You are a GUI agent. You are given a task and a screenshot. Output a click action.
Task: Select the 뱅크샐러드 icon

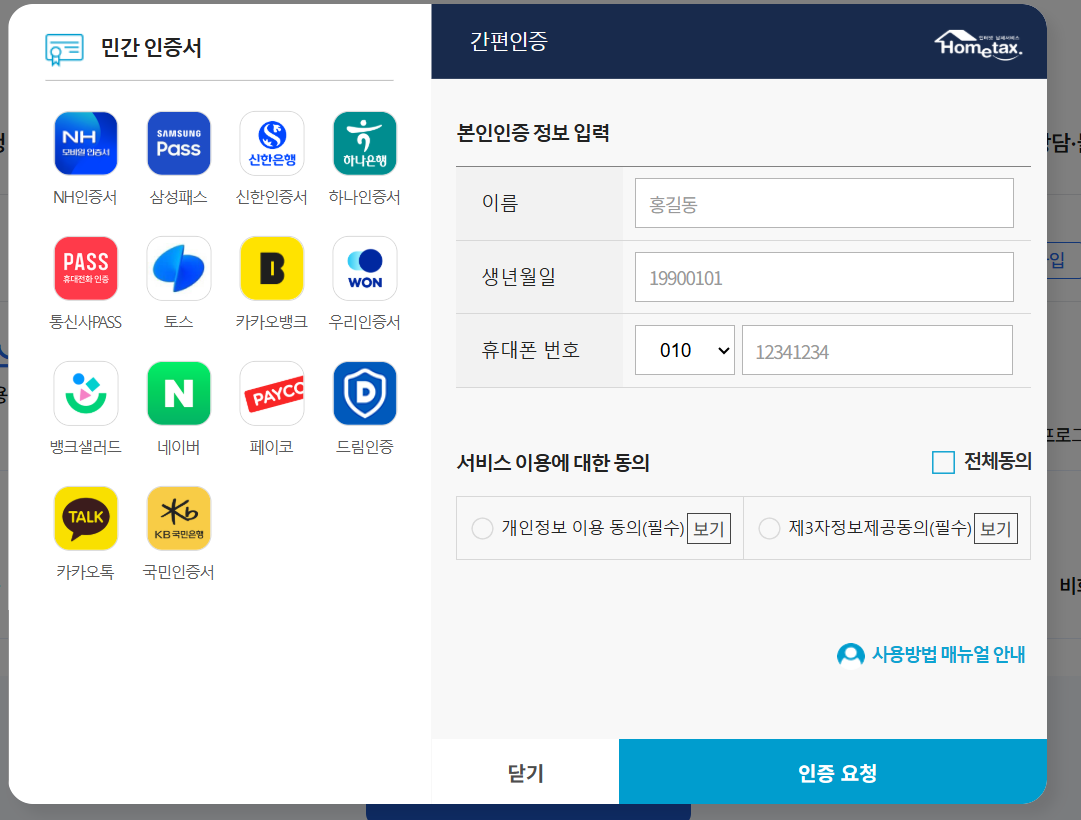(85, 393)
